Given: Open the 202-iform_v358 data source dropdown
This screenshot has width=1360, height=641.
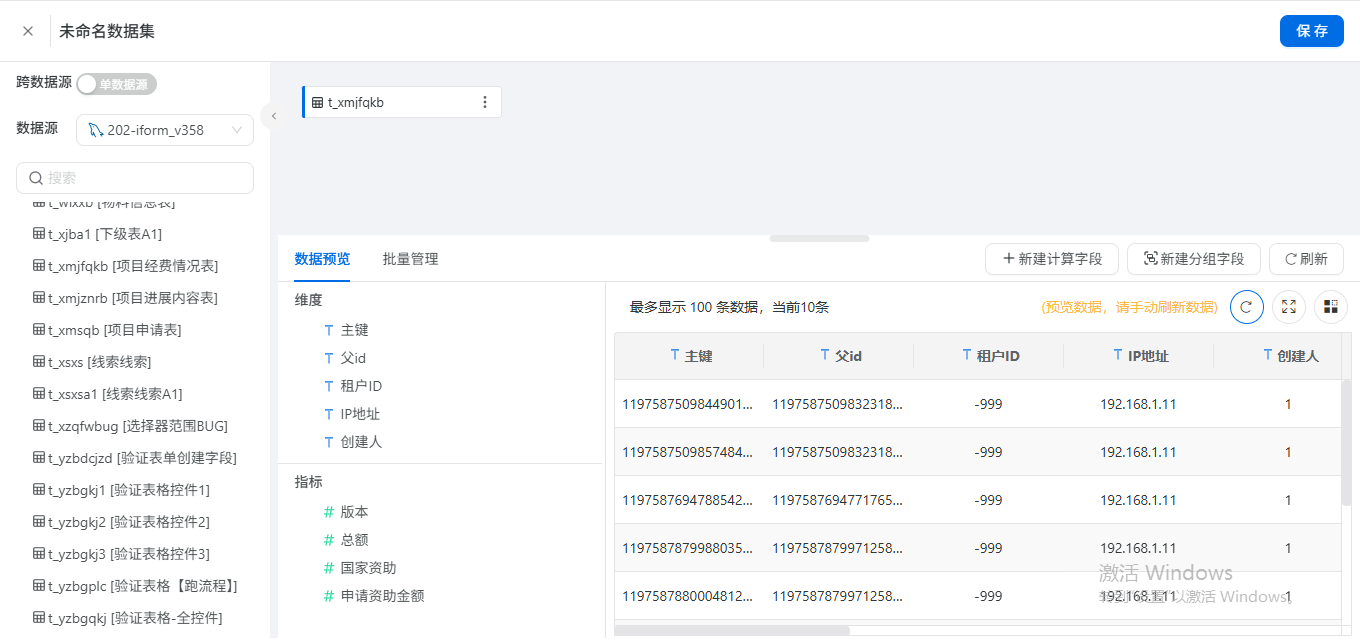Looking at the screenshot, I should [x=165, y=130].
